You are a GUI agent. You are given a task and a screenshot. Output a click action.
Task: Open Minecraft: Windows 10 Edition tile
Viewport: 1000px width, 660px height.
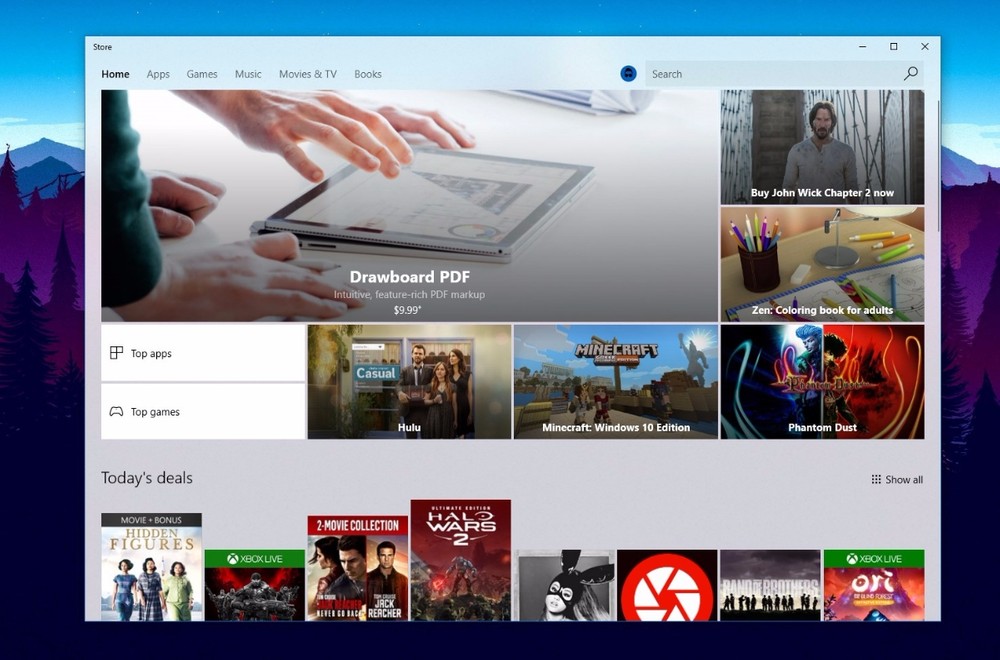(x=615, y=381)
